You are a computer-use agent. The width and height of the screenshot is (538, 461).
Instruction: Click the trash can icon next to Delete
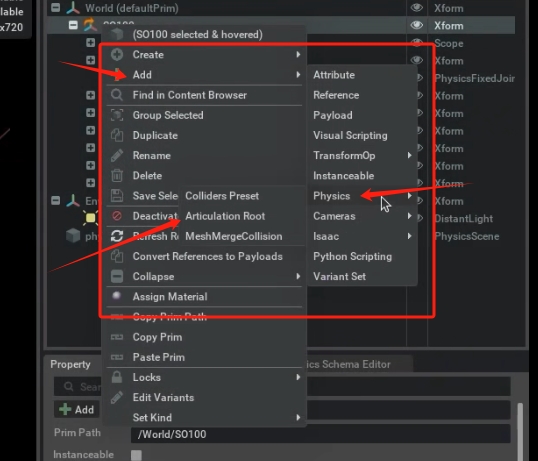[117, 176]
